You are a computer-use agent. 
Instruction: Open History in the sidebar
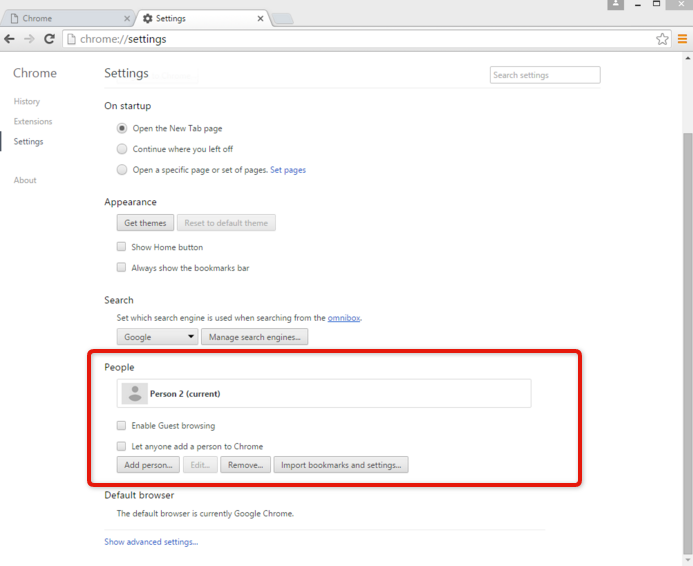pyautogui.click(x=27, y=101)
